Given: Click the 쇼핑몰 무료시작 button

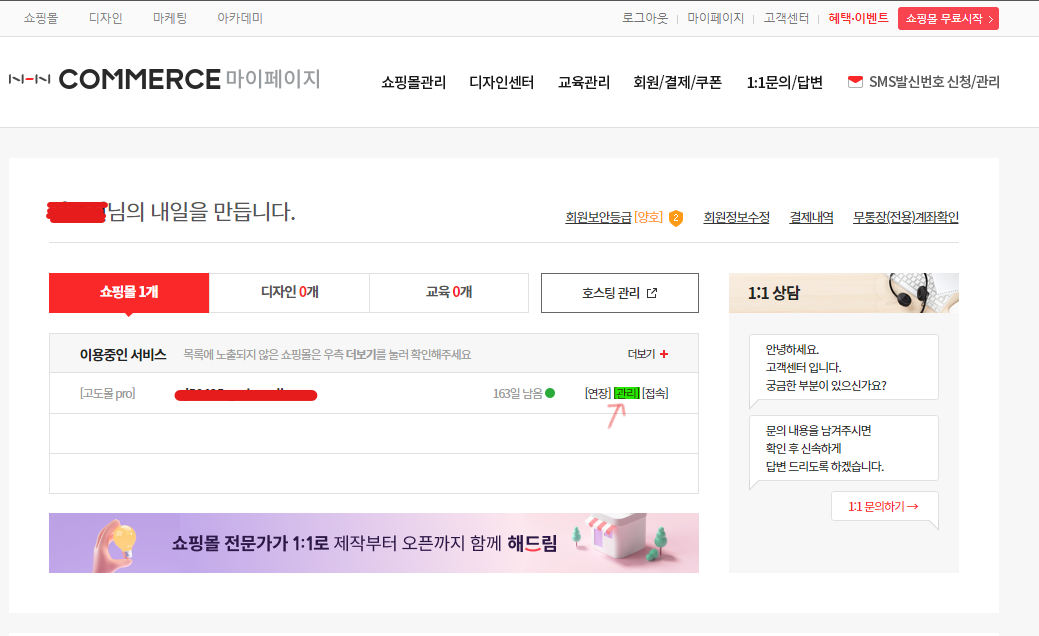Looking at the screenshot, I should pos(948,19).
